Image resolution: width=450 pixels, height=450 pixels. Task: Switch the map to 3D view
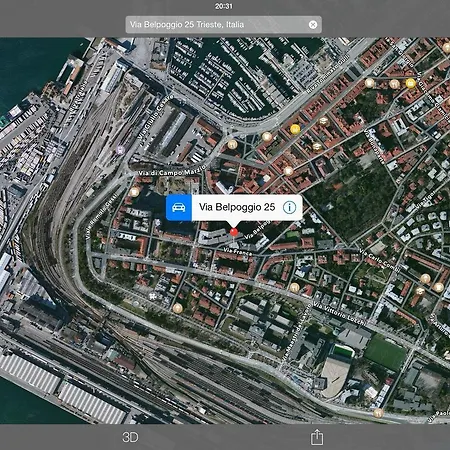[x=130, y=437]
